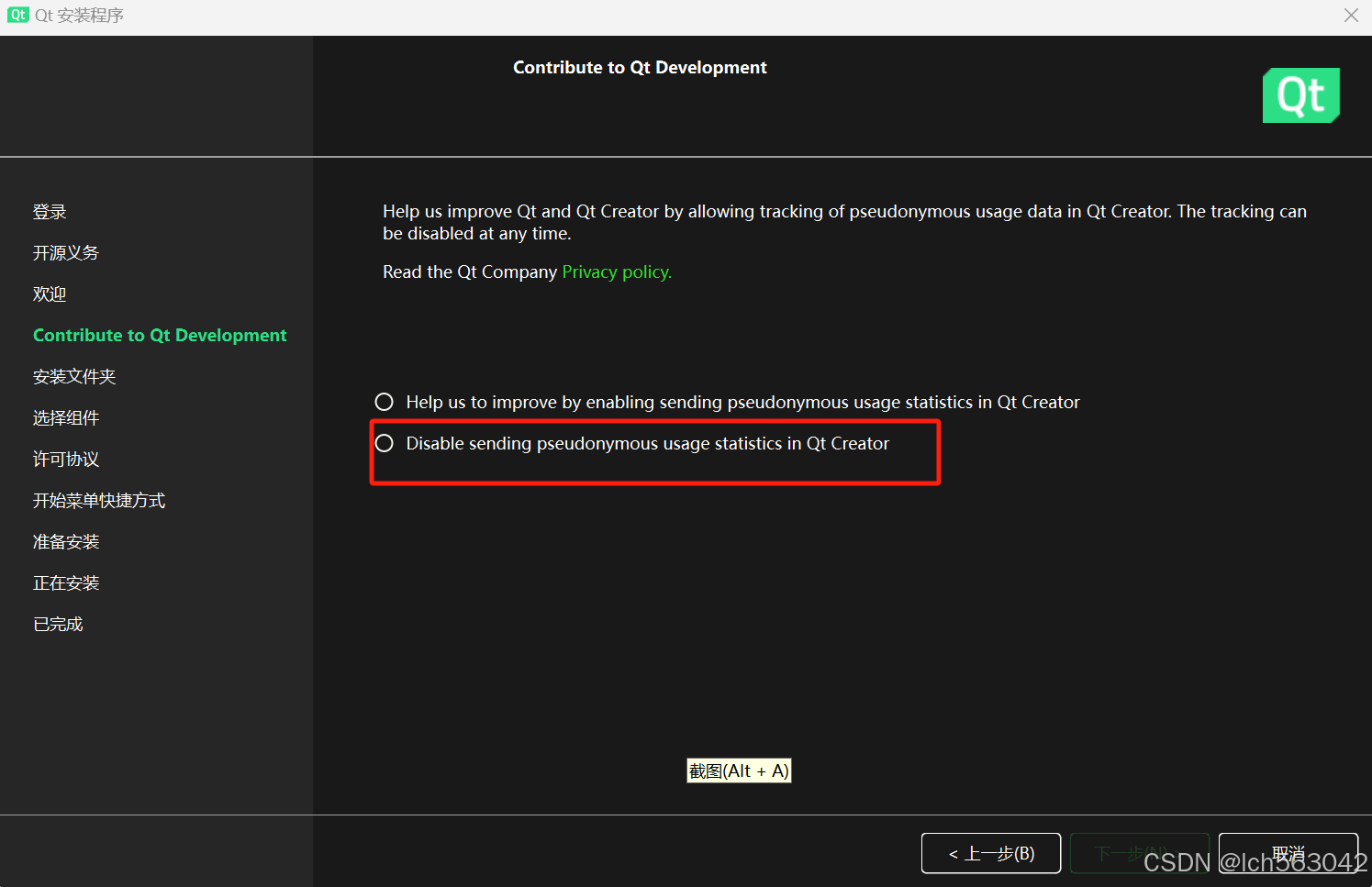Click the 开始菜单快捷方式 step in the sidebar
Image resolution: width=1372 pixels, height=887 pixels.
99,501
